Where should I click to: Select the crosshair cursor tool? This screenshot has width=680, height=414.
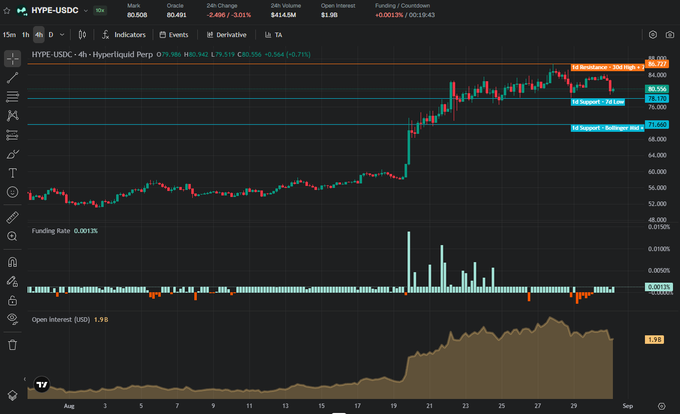click(x=13, y=59)
